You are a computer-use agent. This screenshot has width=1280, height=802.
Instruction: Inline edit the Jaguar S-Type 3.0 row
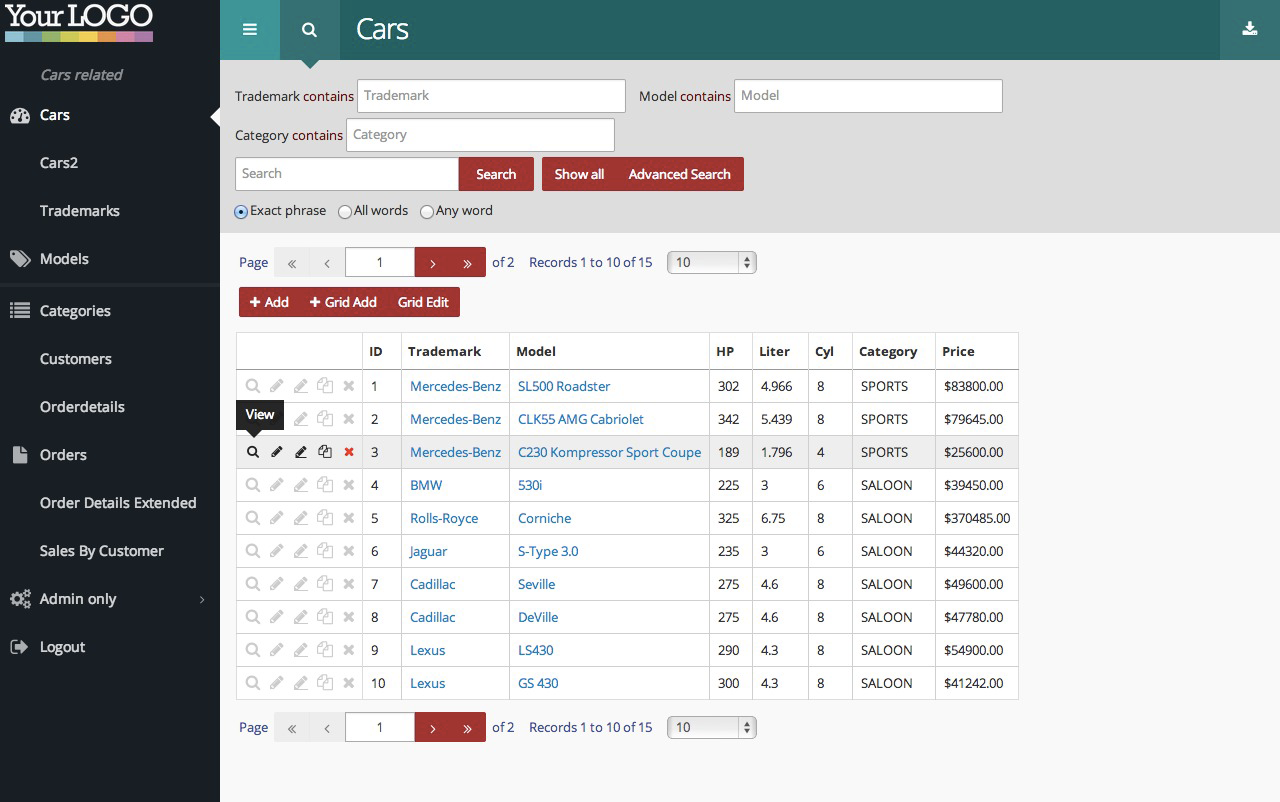tap(301, 551)
